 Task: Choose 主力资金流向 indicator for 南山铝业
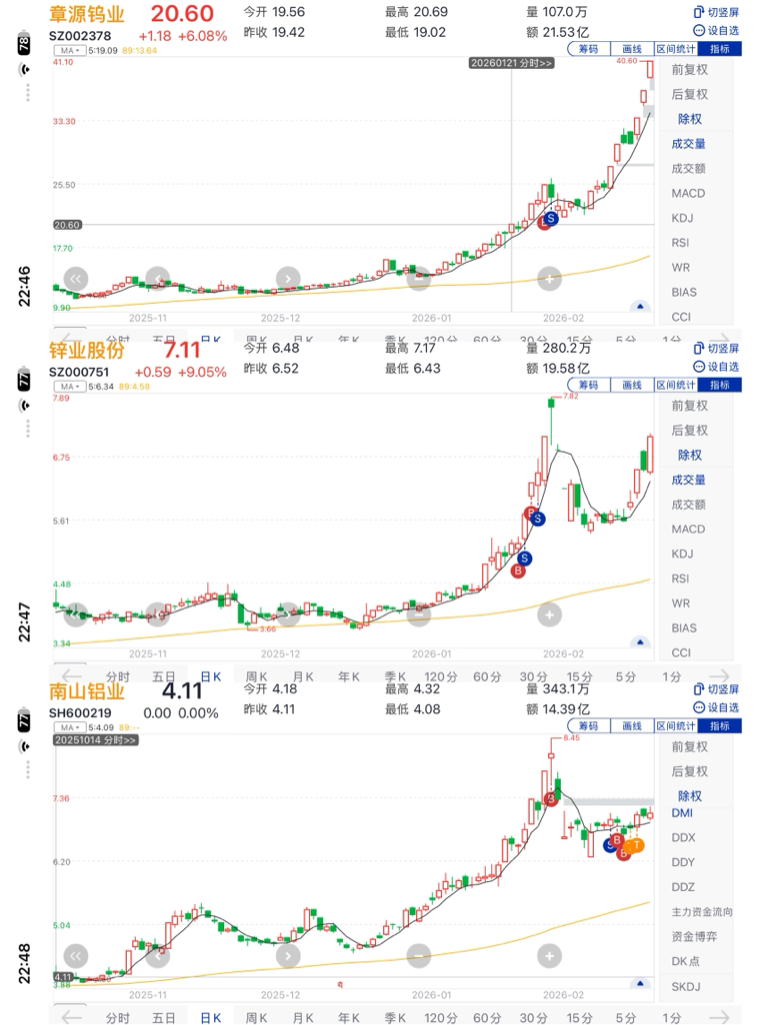[702, 912]
